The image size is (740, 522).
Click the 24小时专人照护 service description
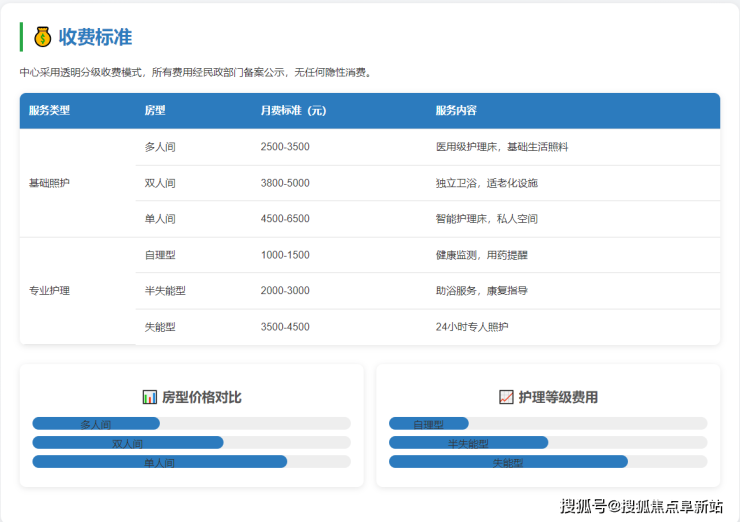472,327
